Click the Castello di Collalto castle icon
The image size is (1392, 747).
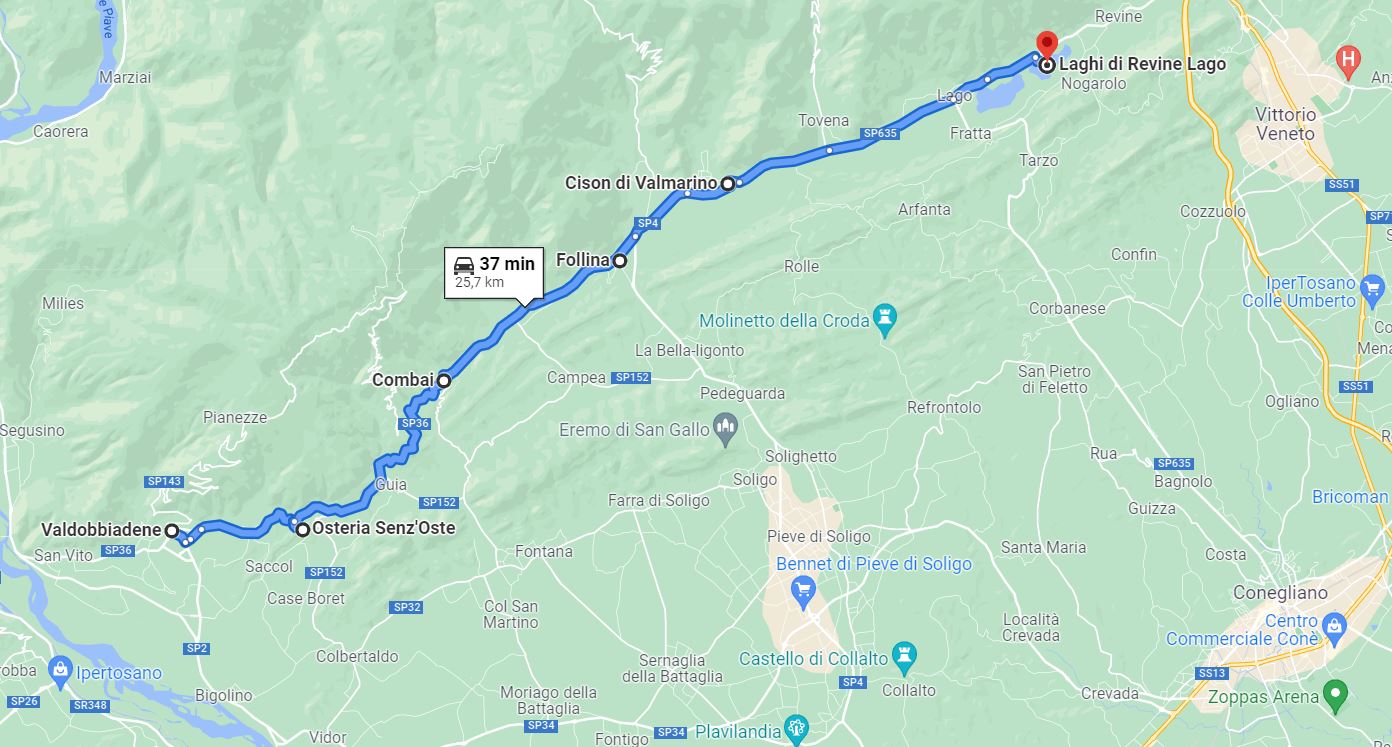(903, 656)
